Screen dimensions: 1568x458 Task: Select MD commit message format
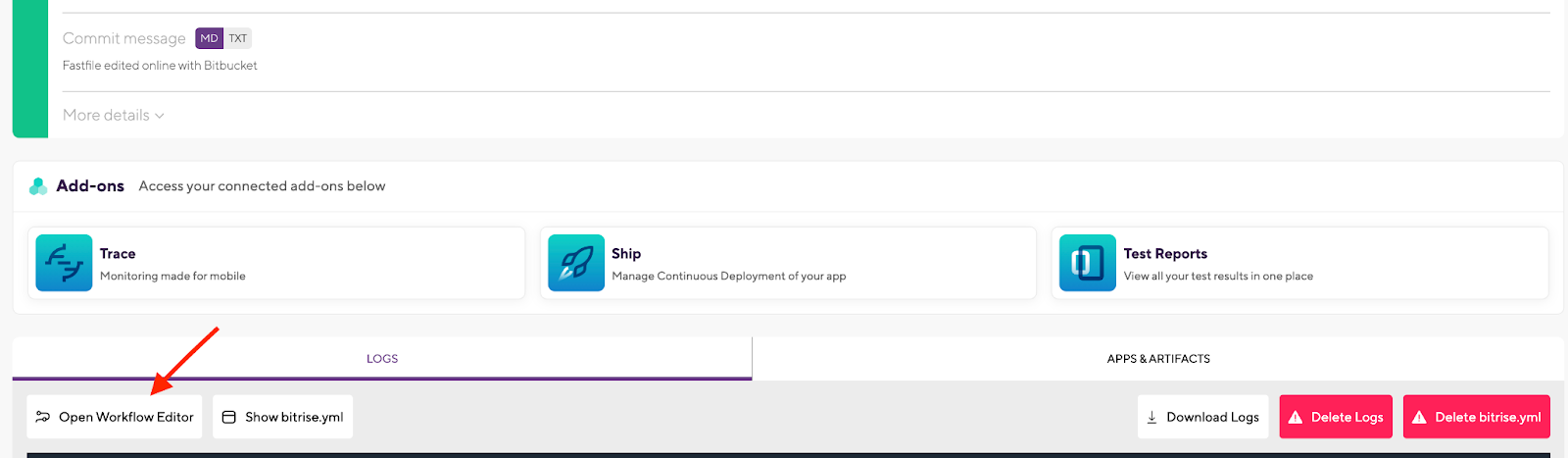pyautogui.click(x=209, y=38)
